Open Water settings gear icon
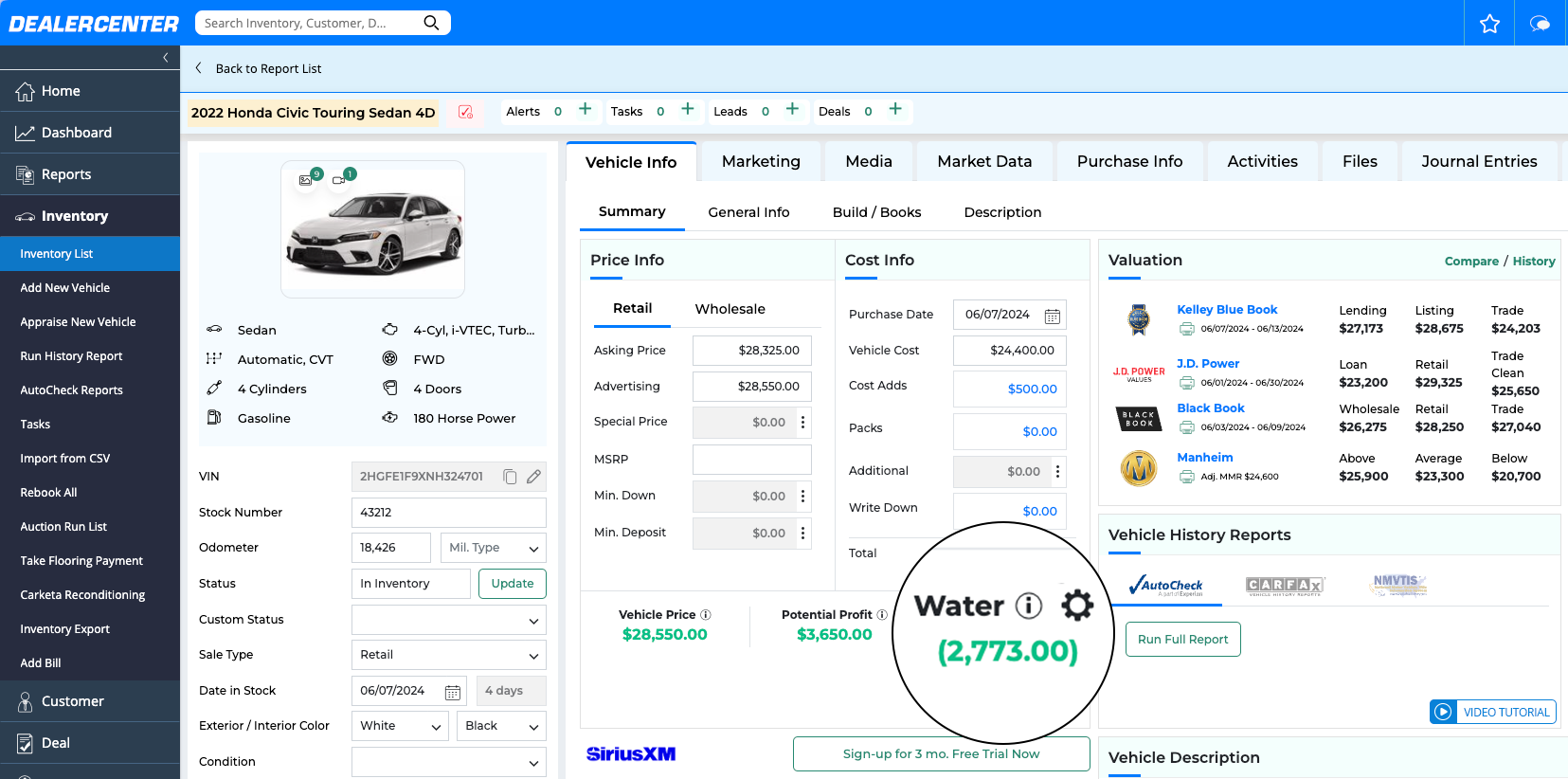This screenshot has height=779, width=1568. [1077, 606]
